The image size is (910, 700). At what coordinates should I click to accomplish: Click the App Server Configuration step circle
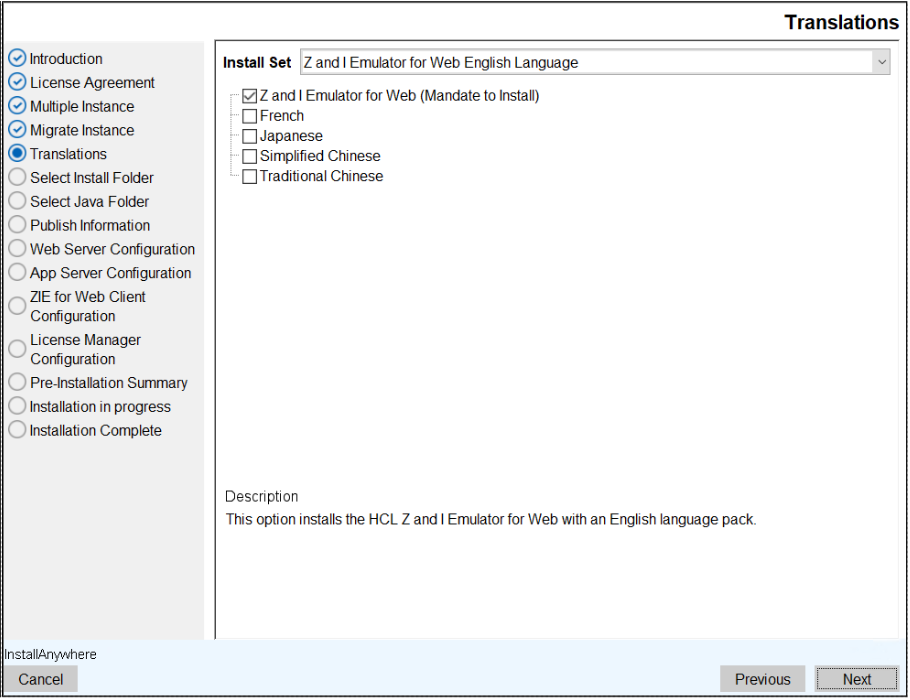click(17, 272)
